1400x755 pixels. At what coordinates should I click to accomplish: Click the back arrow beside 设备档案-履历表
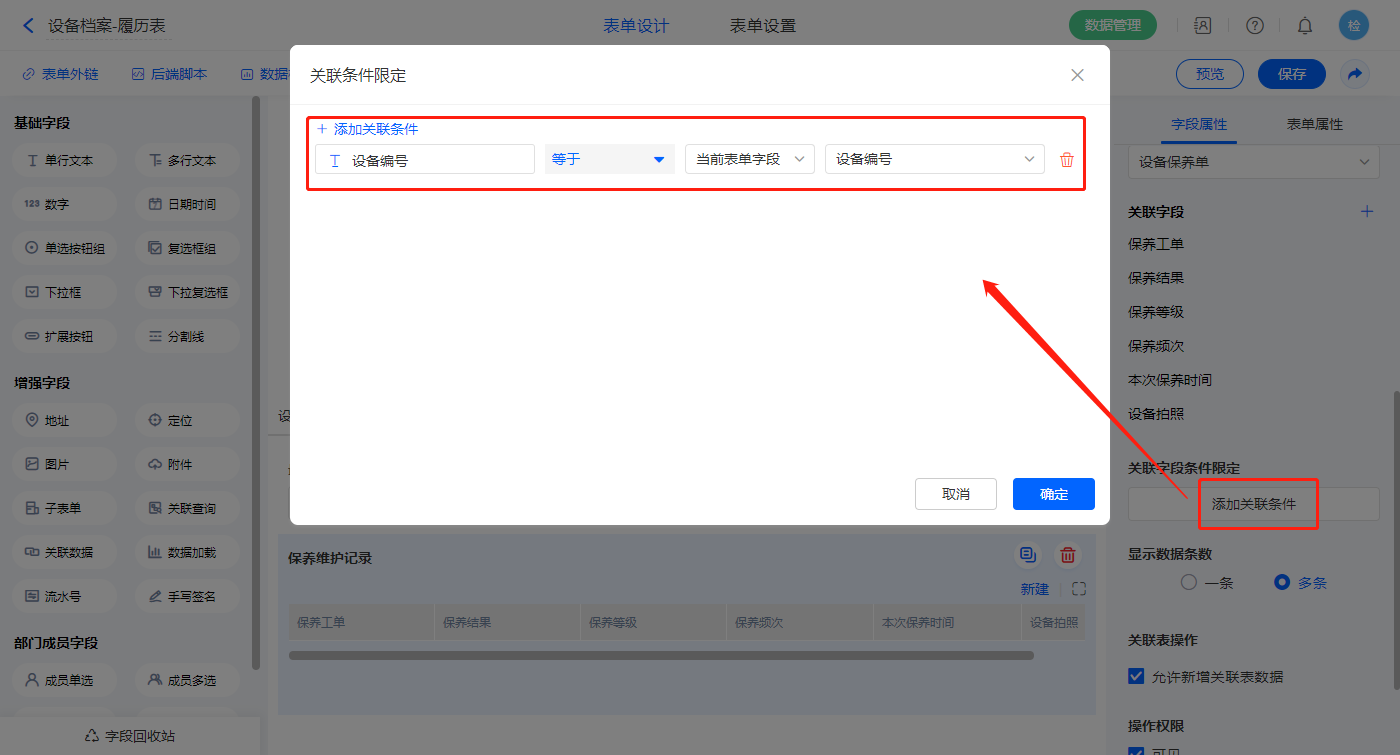click(28, 26)
